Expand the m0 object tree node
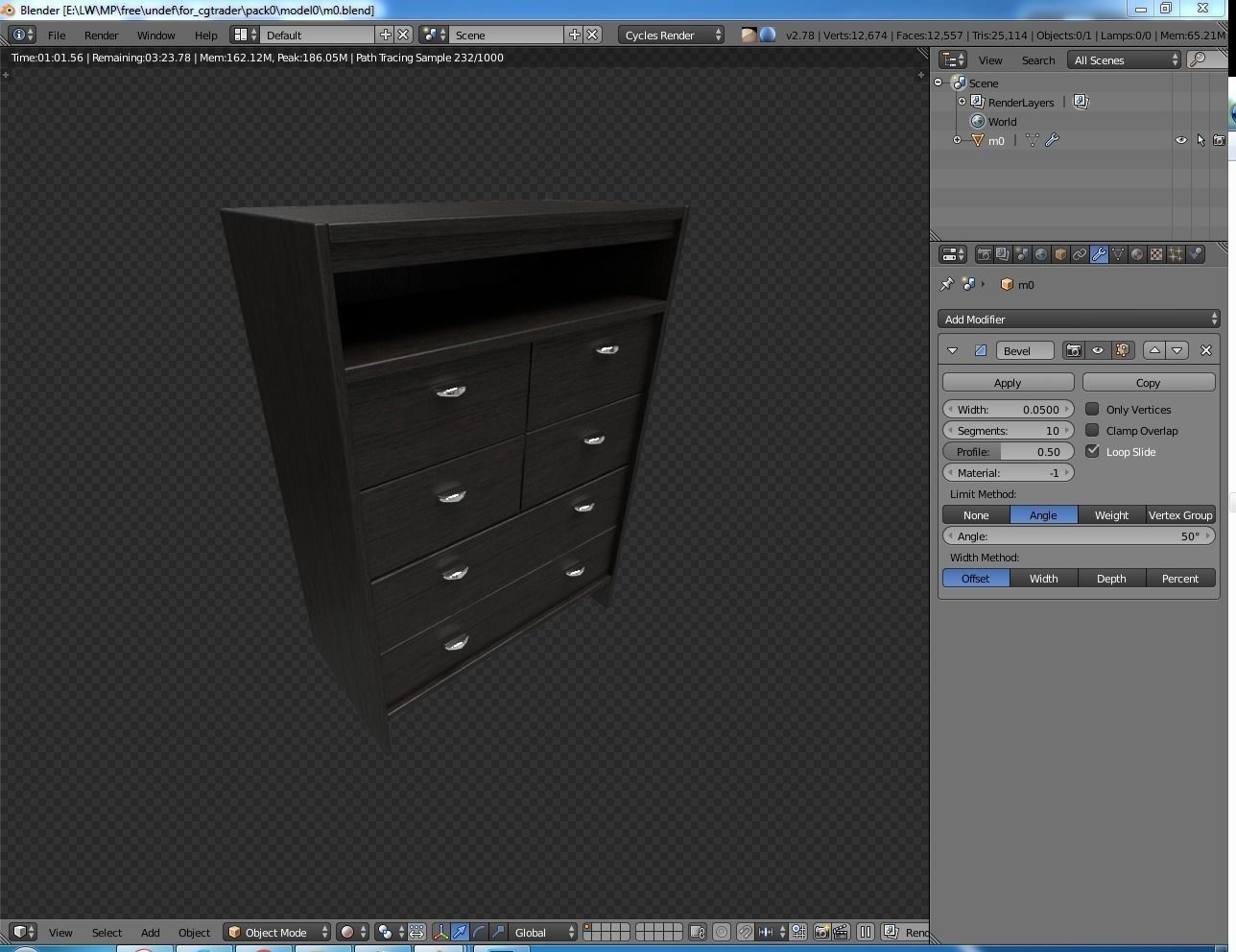 click(957, 140)
